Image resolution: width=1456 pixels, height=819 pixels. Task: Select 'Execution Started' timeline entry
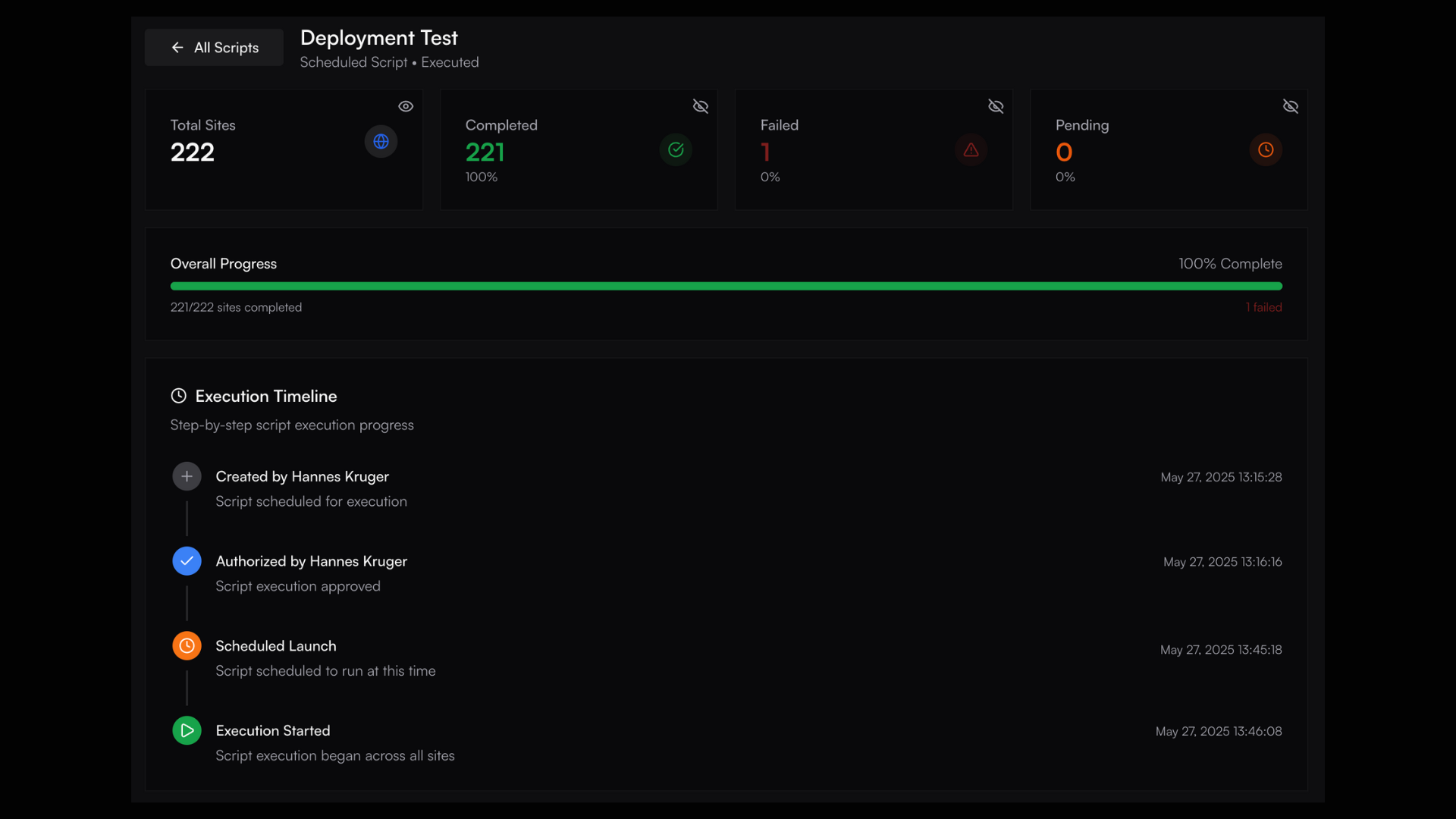pos(273,730)
